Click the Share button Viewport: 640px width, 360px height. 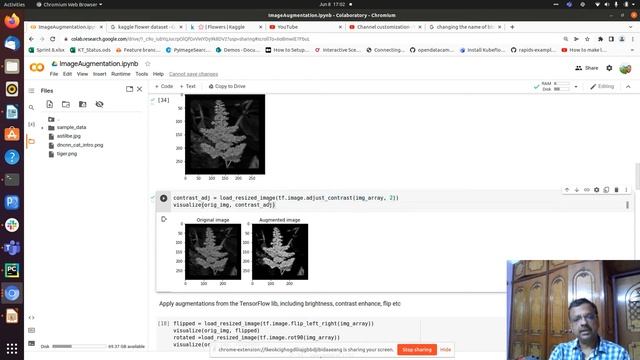(587, 68)
